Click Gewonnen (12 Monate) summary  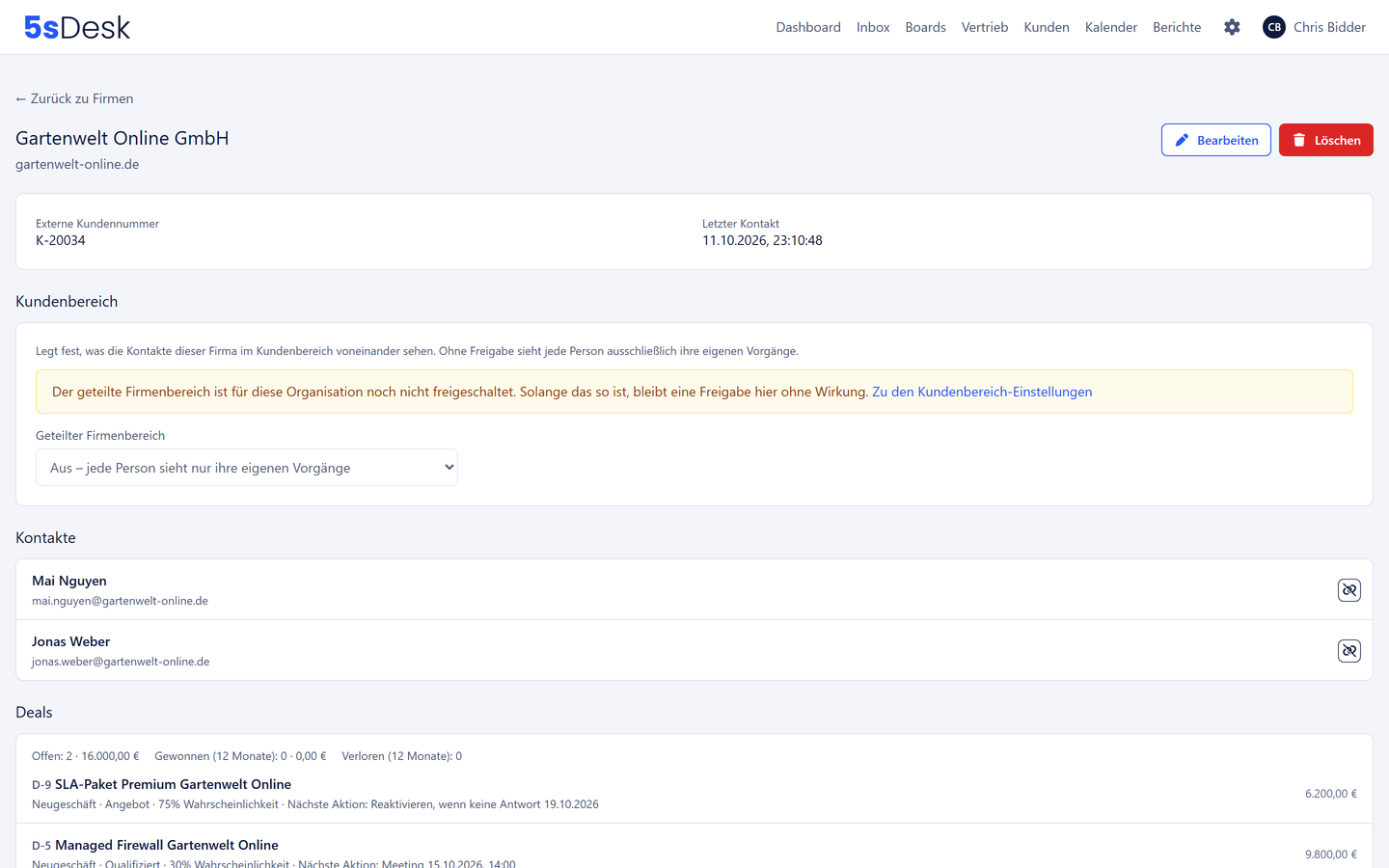(240, 756)
